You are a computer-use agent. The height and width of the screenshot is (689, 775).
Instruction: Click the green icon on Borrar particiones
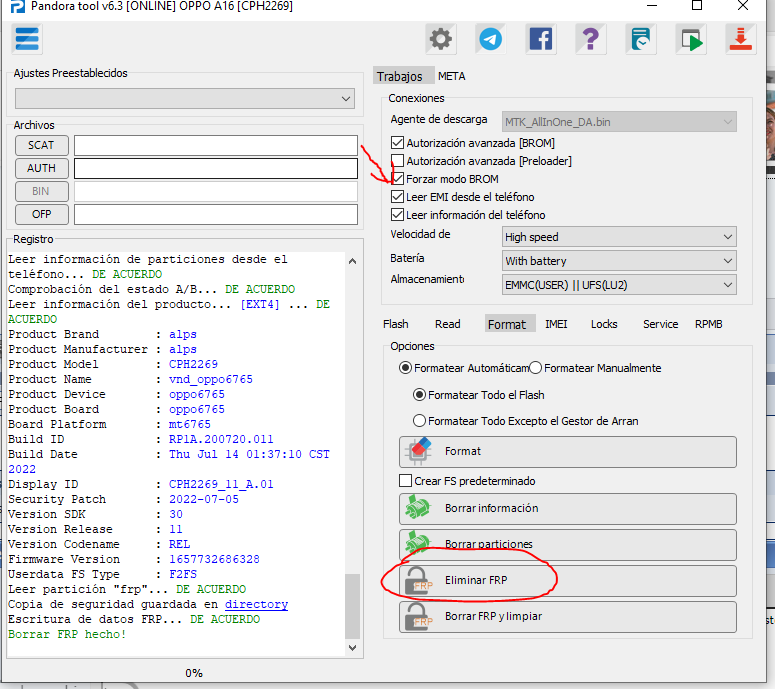pos(418,543)
